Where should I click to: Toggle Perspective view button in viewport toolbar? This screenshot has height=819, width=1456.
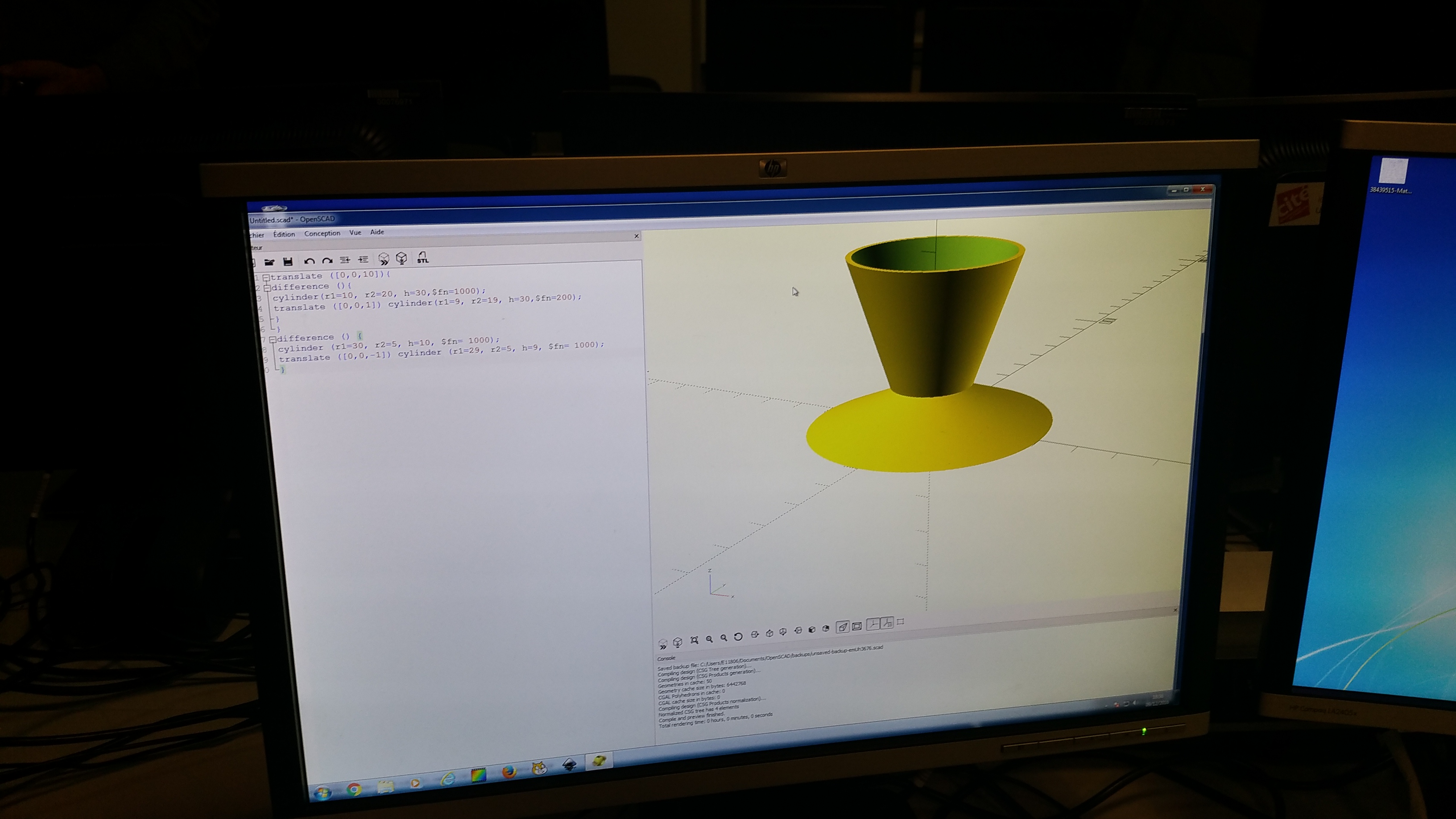[x=842, y=627]
